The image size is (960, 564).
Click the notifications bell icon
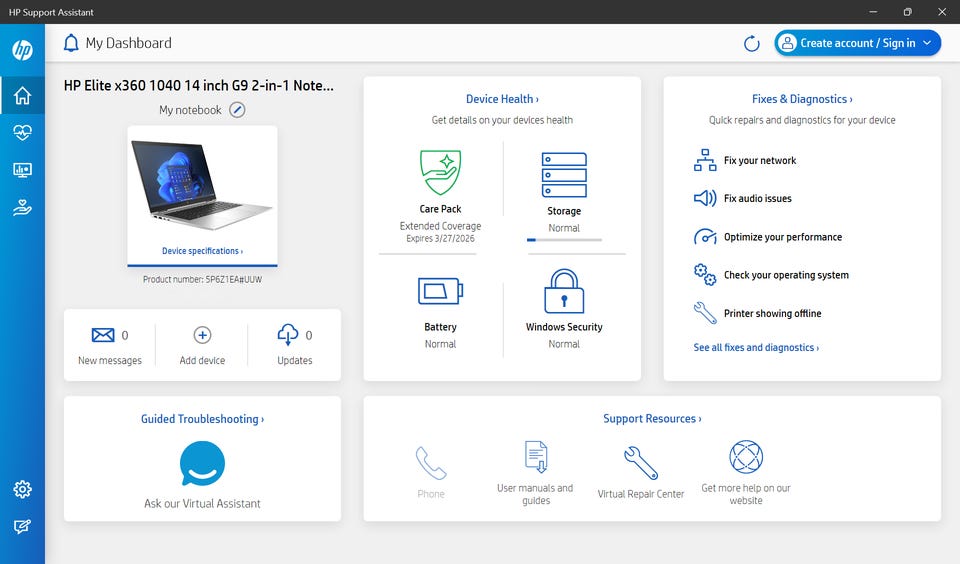[x=71, y=43]
